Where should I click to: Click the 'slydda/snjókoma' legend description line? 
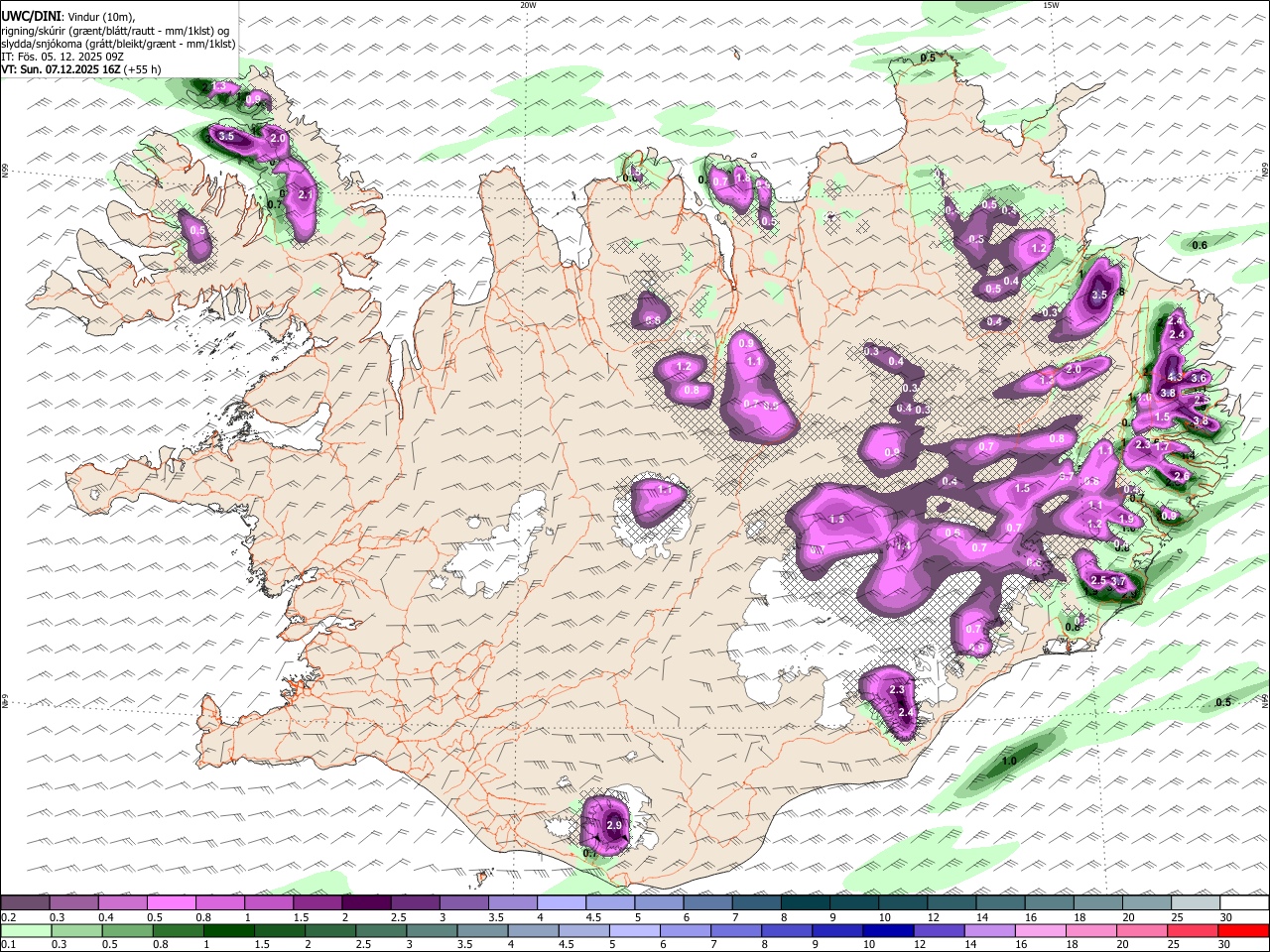tap(119, 44)
